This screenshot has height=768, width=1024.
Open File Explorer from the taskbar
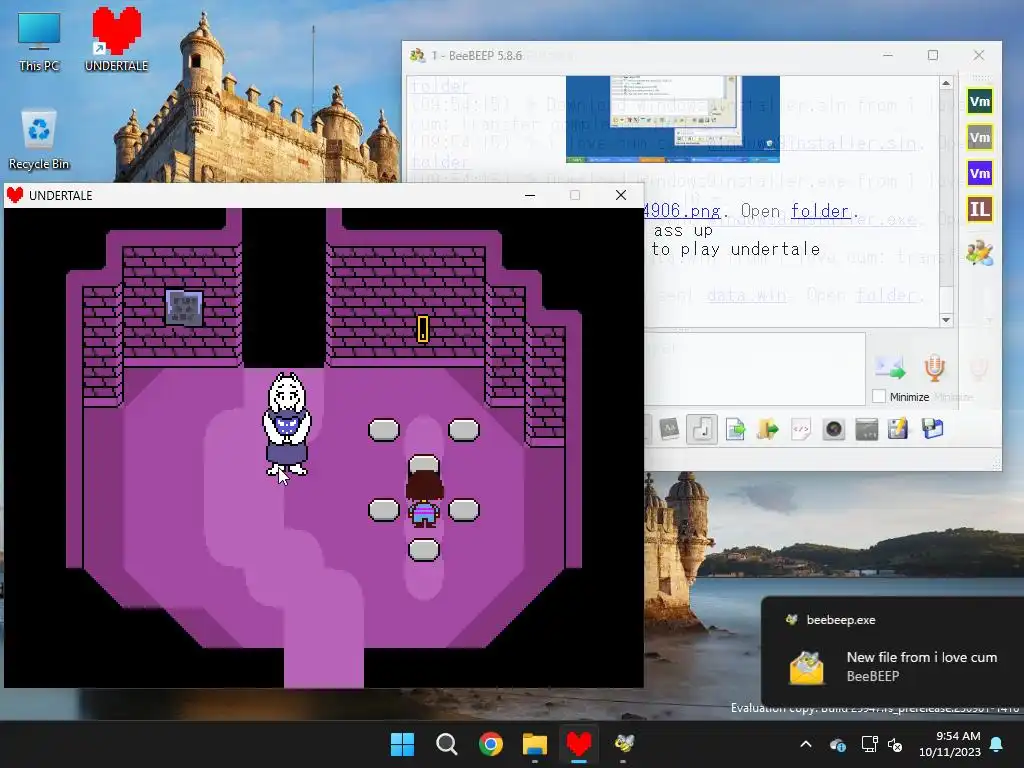click(x=535, y=744)
